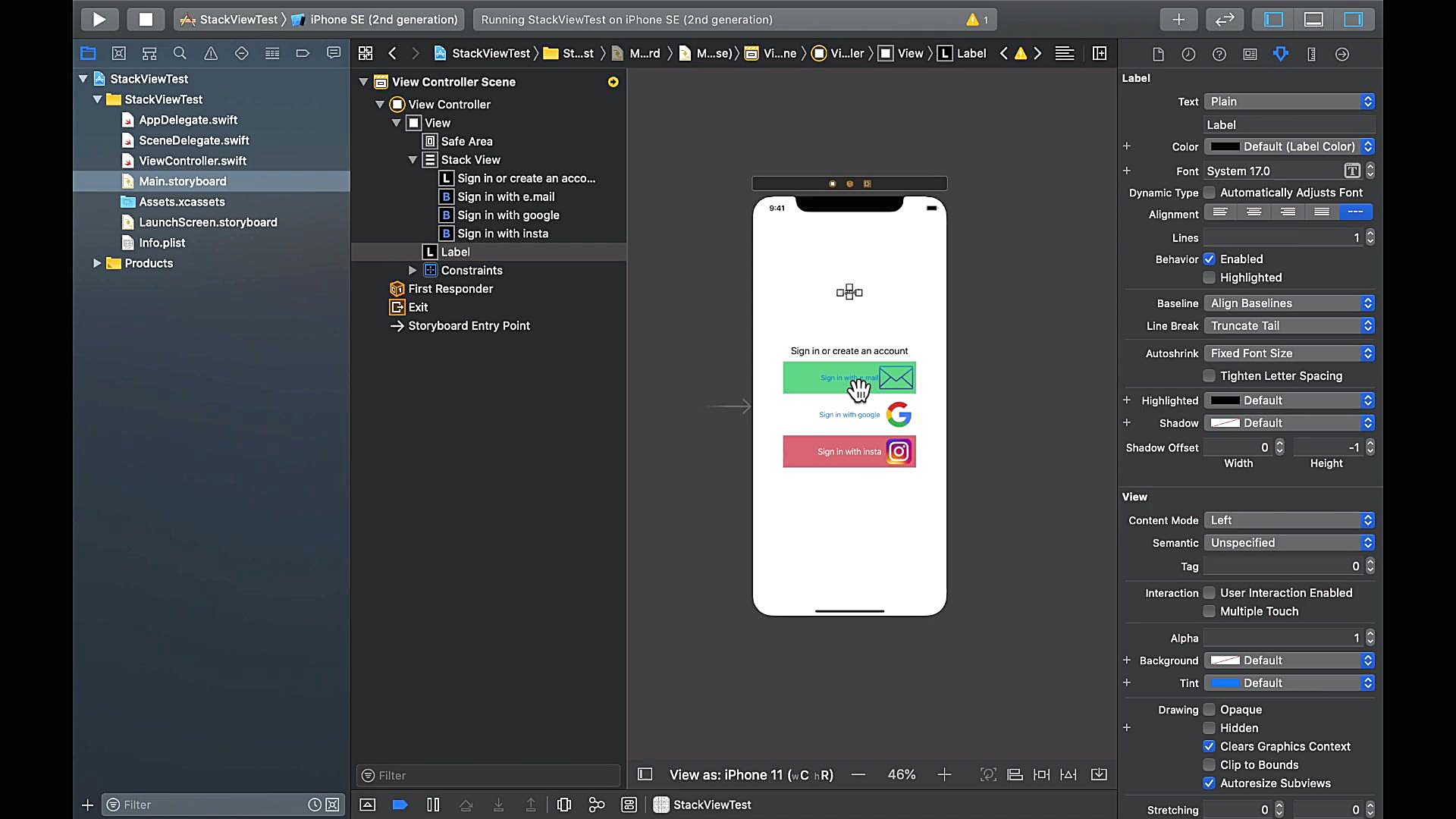Screen dimensions: 1456x819
Task: Collapse the Stack View tree item
Action: coord(413,159)
